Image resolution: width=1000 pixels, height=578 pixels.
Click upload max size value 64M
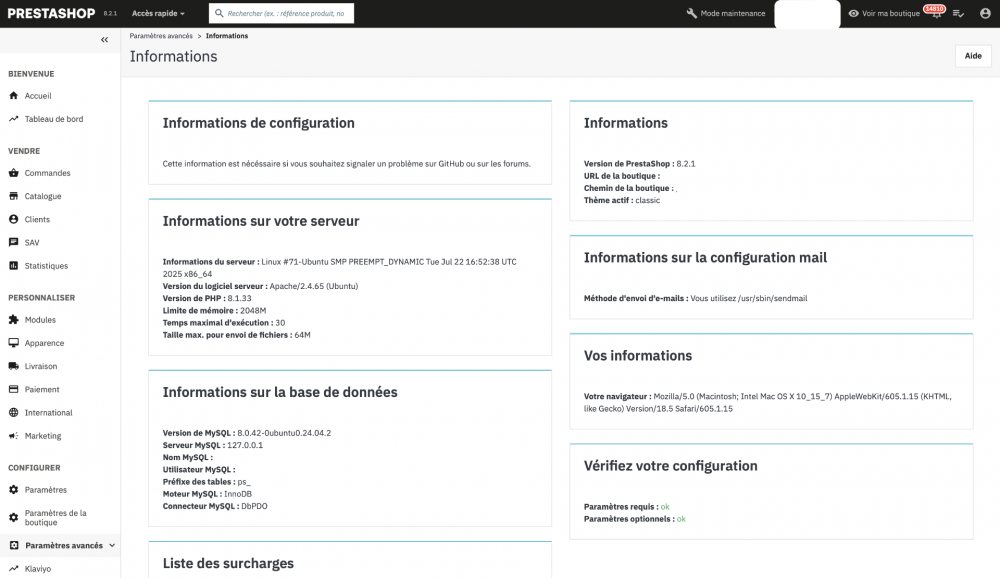coord(302,335)
